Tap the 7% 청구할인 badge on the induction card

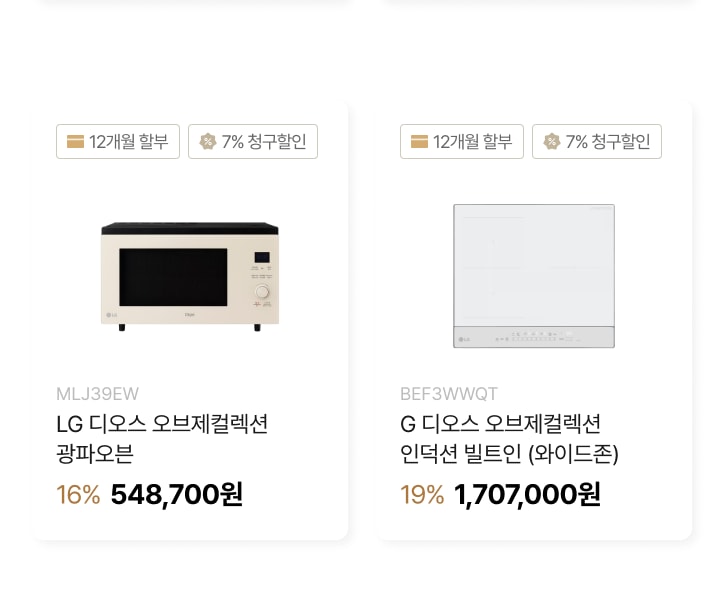tap(597, 141)
